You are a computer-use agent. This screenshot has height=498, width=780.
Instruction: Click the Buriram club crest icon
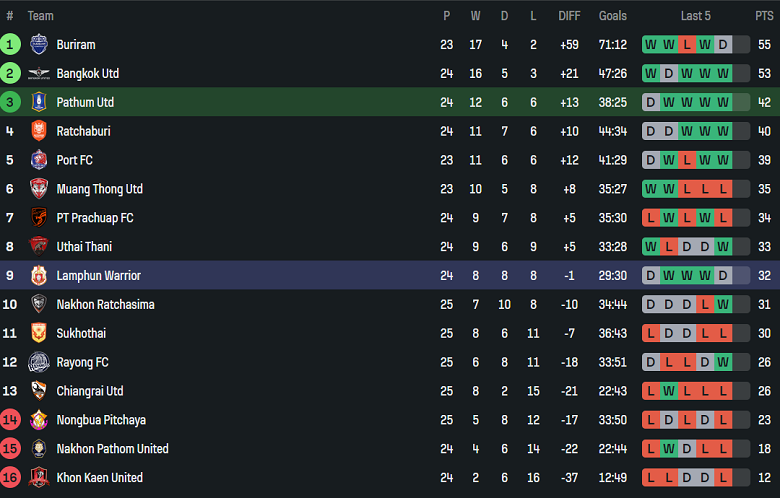[x=39, y=44]
